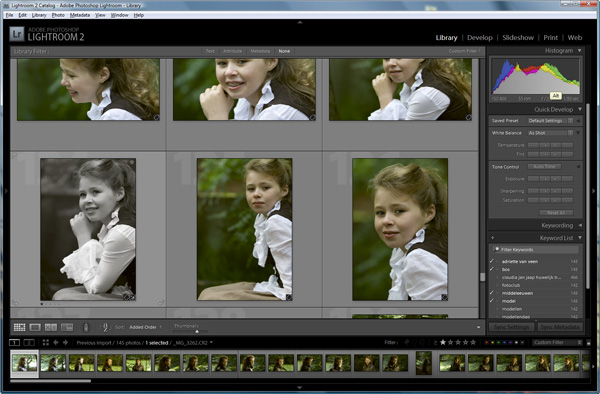
Task: Toggle the adriette van veen keyword checkmark
Action: 492,261
